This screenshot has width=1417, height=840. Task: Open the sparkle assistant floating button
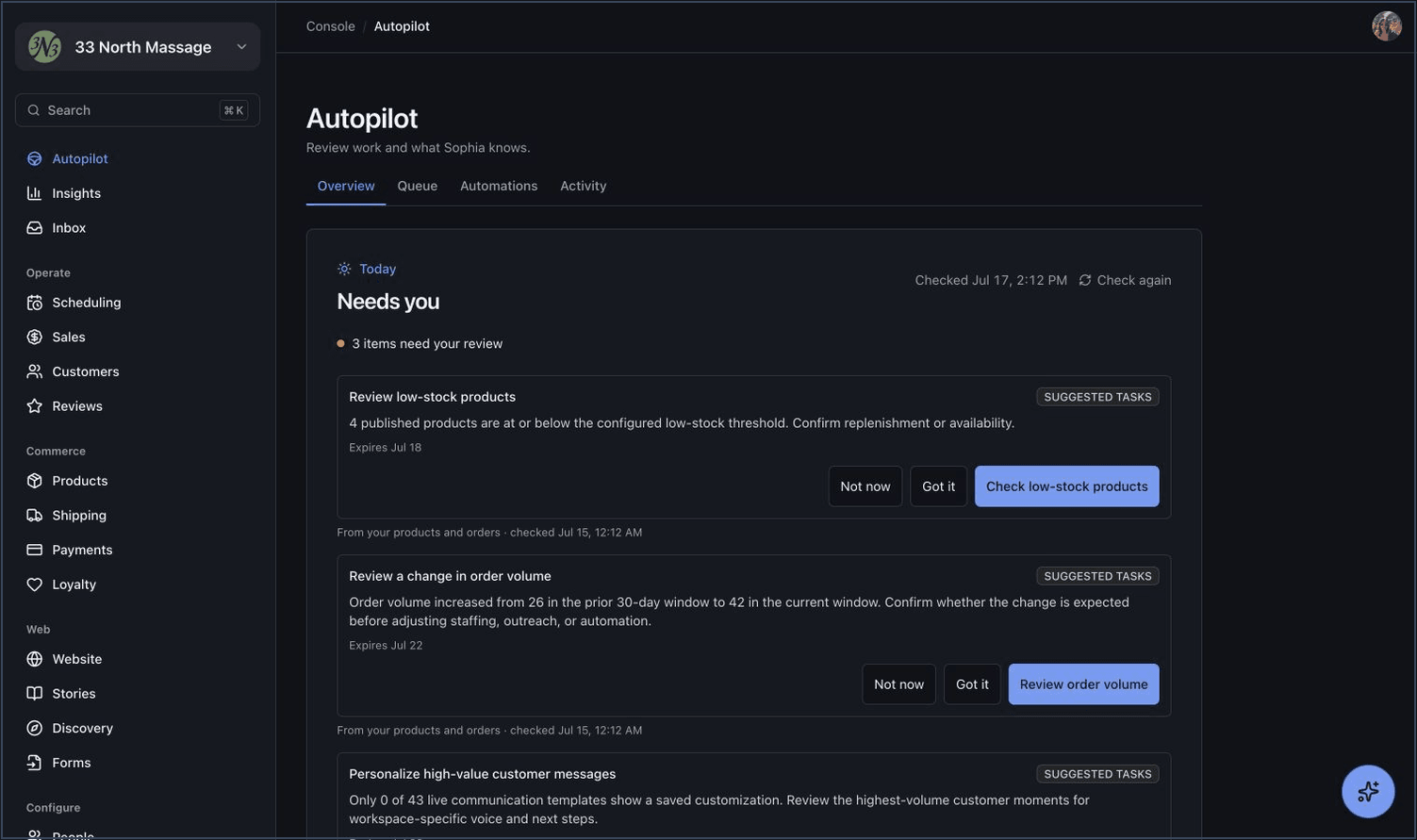1368,791
